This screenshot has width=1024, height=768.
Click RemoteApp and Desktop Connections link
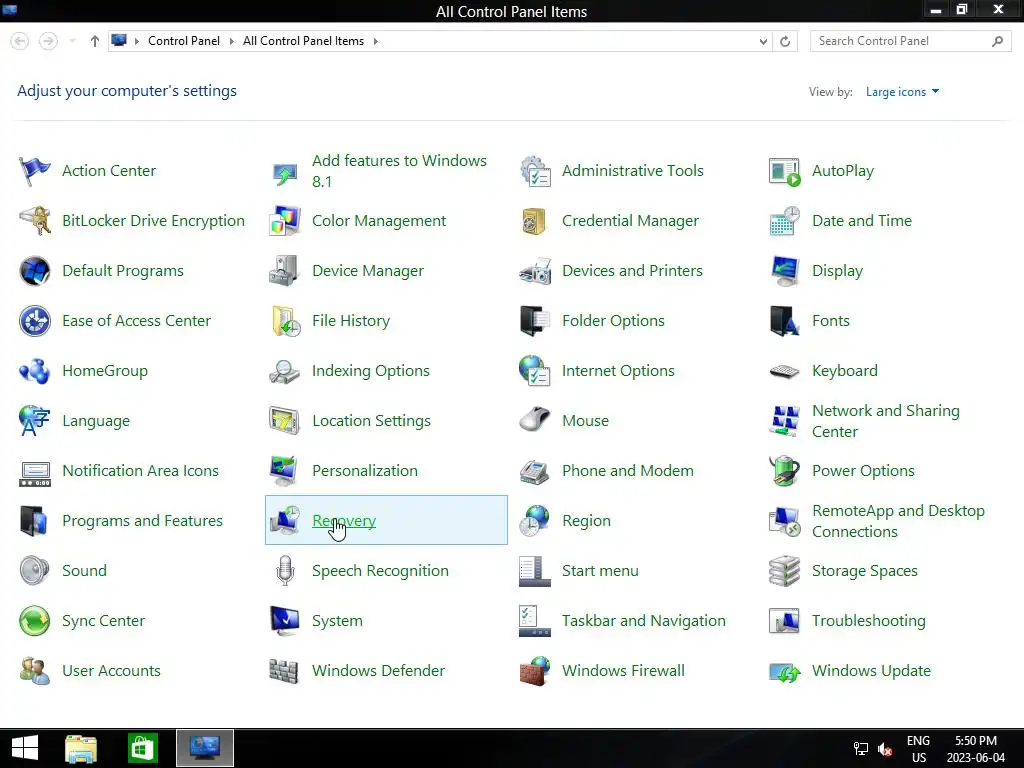point(898,521)
